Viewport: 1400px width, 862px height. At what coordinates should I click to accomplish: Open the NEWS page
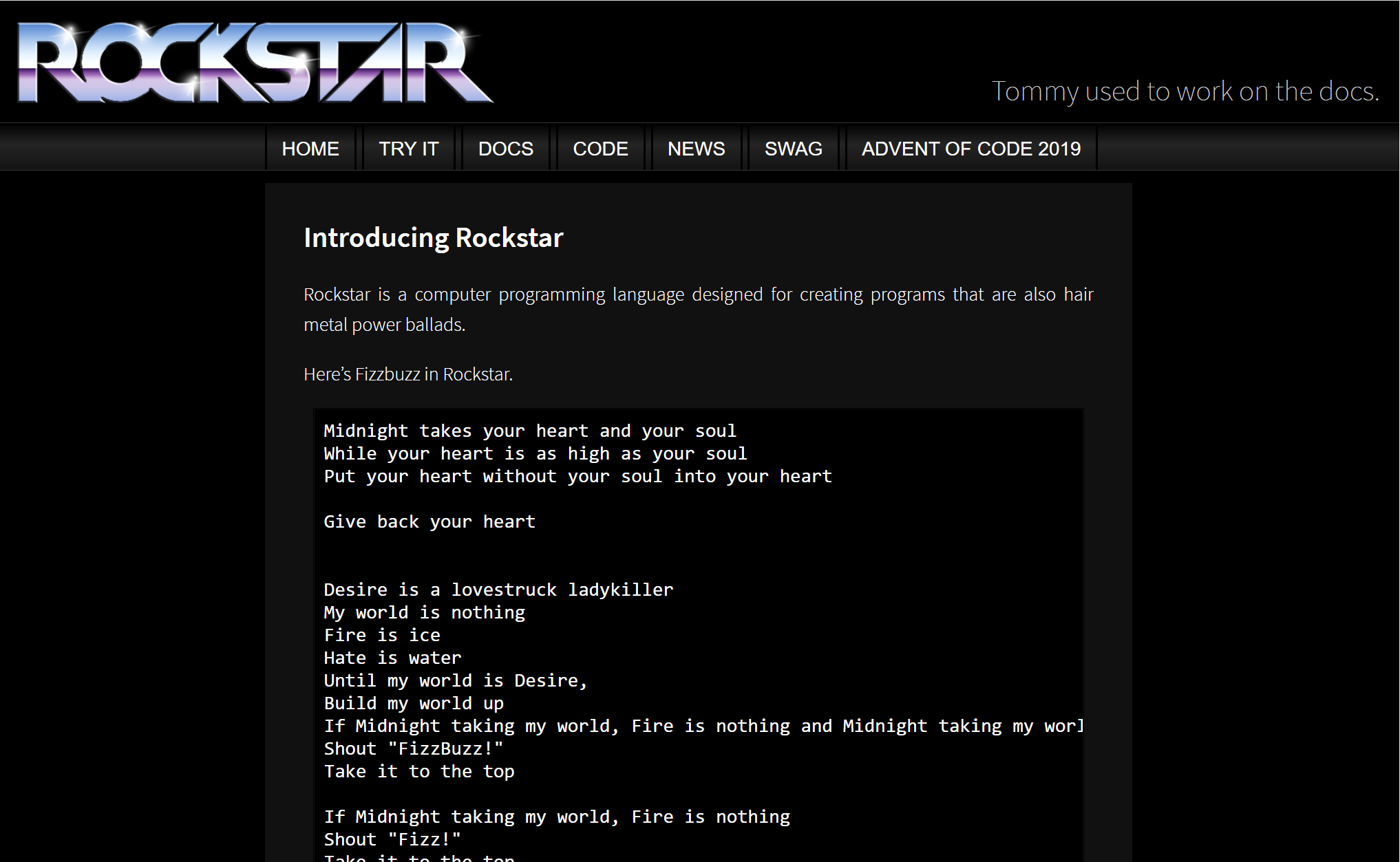(696, 149)
